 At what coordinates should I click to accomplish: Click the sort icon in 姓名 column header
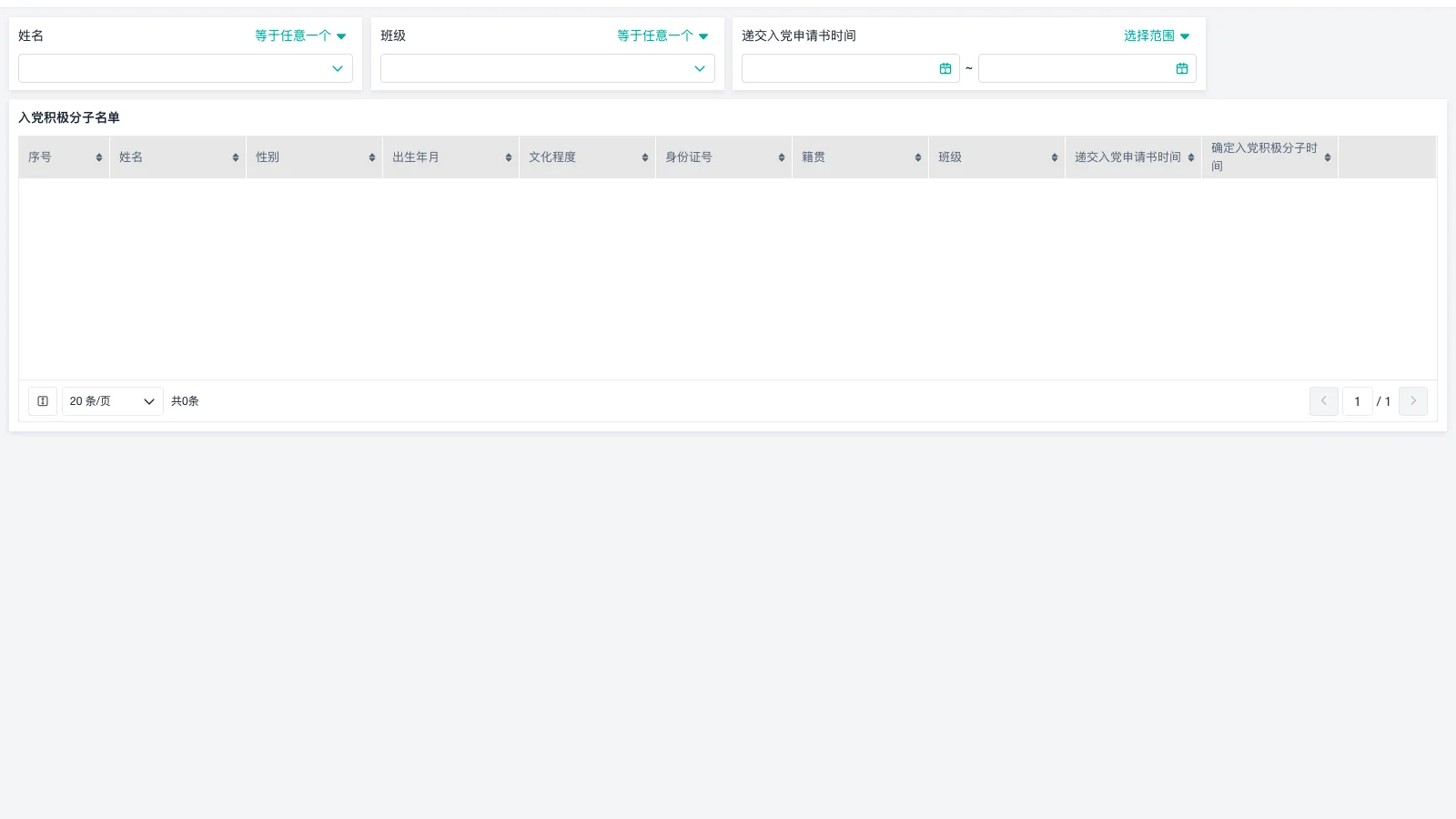236,157
